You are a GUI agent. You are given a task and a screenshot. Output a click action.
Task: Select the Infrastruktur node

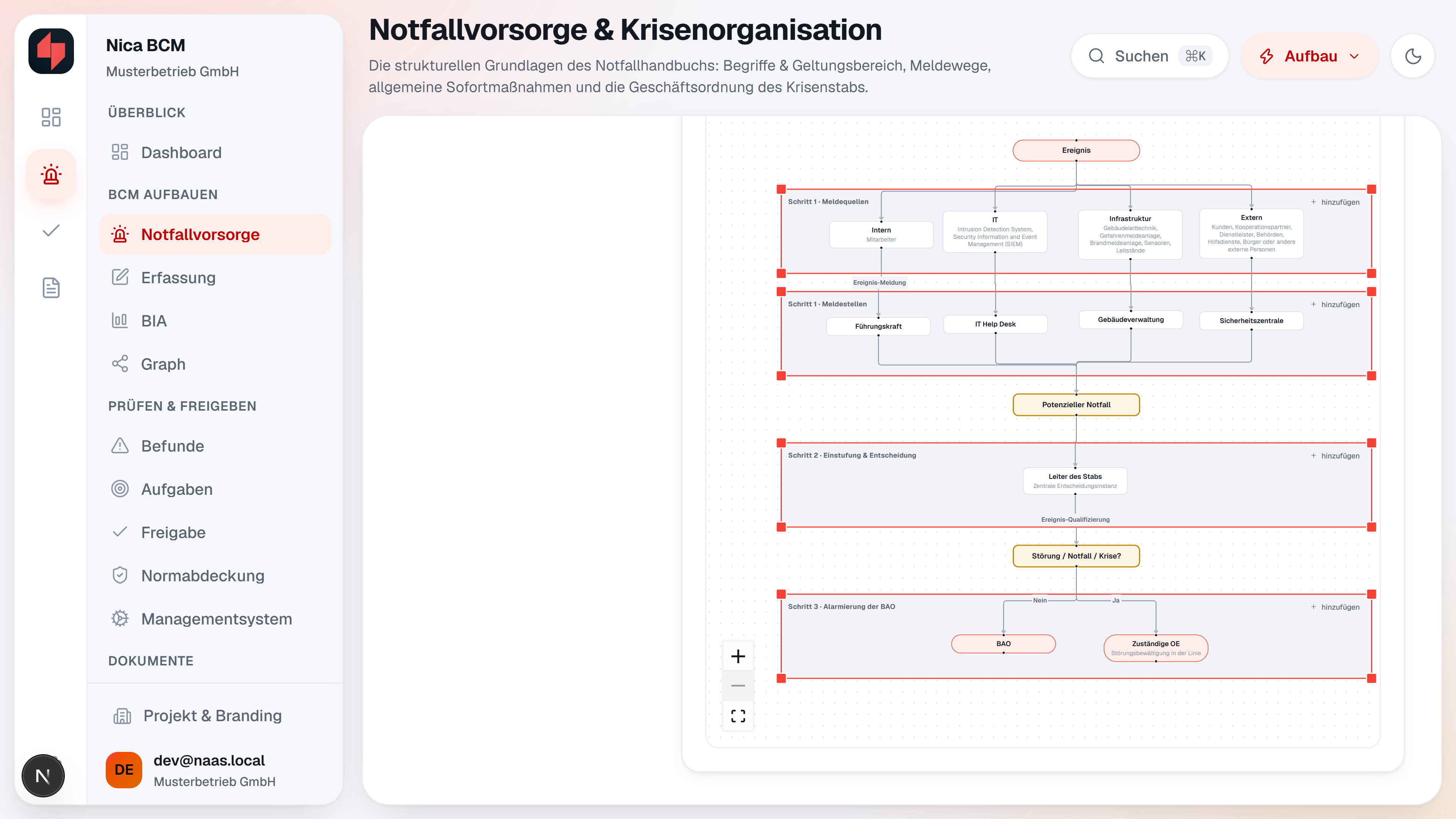click(1130, 235)
